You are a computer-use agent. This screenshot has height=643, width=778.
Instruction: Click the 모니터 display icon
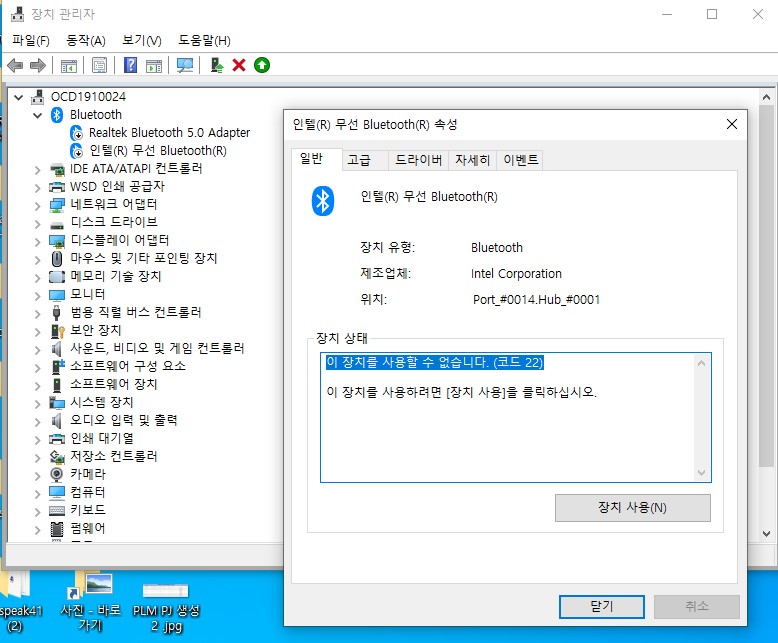coord(57,295)
